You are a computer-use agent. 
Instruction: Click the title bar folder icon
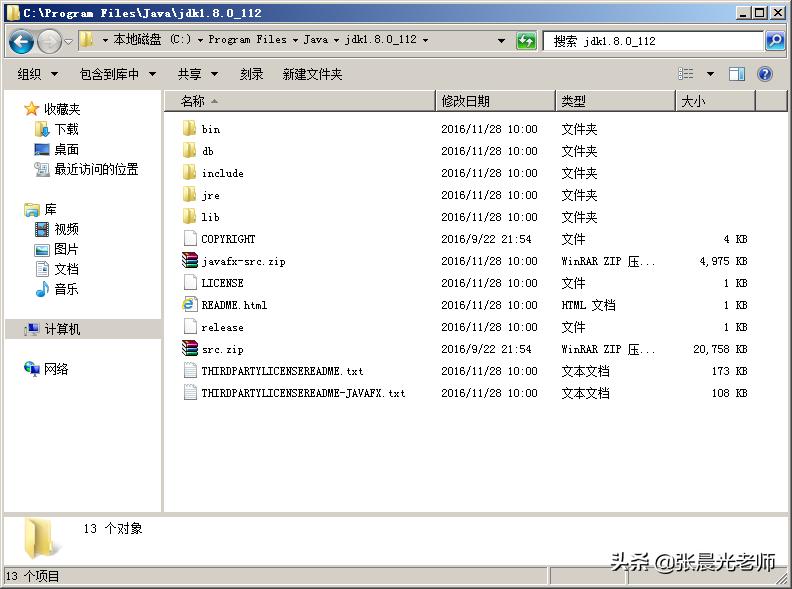click(13, 13)
